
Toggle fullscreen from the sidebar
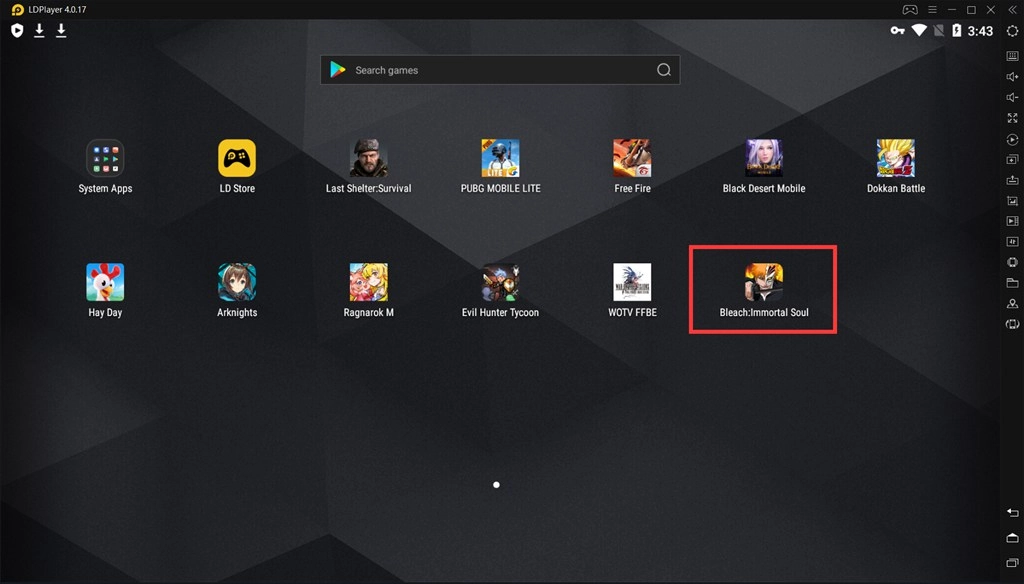(1012, 118)
